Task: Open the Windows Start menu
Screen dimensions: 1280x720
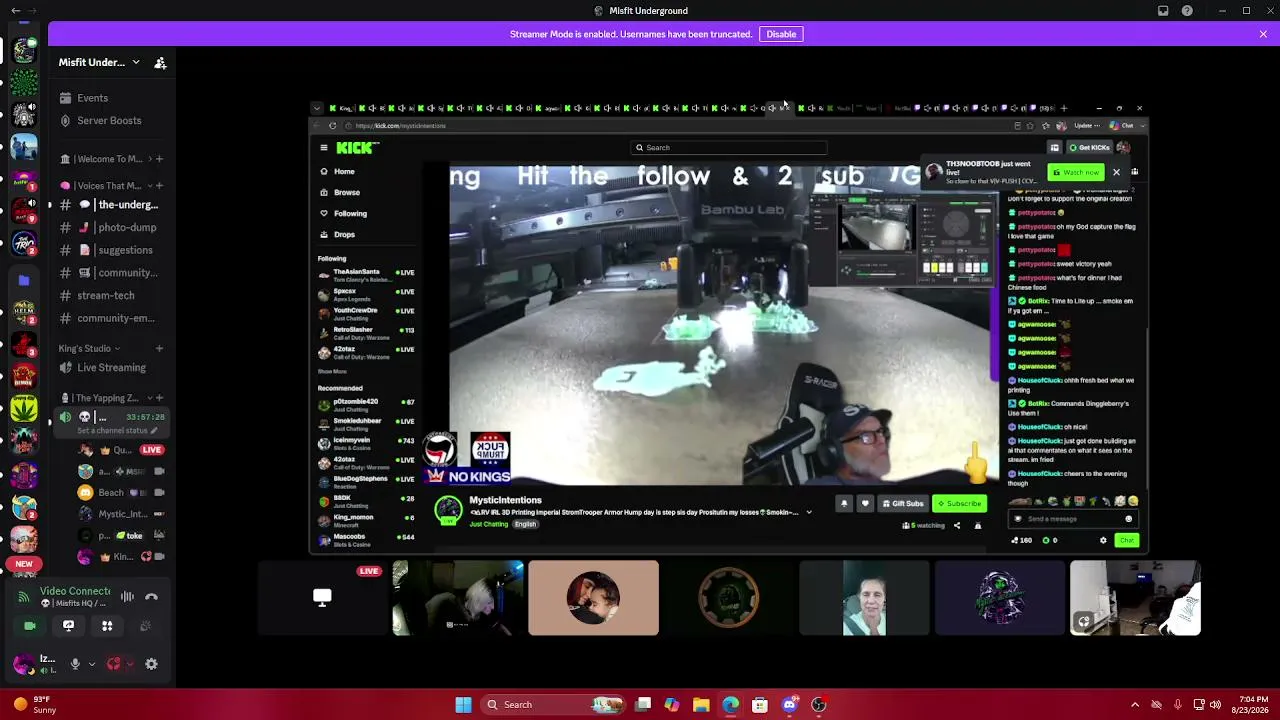Action: pos(463,705)
